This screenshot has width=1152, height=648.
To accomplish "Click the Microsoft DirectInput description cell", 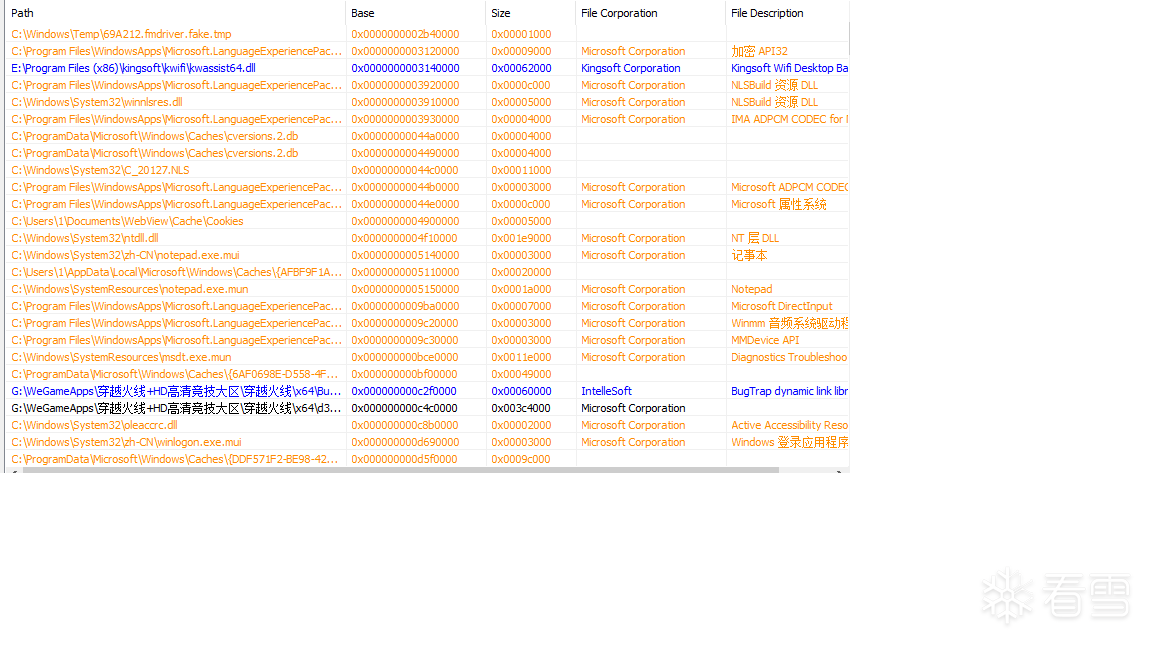I will pos(782,306).
